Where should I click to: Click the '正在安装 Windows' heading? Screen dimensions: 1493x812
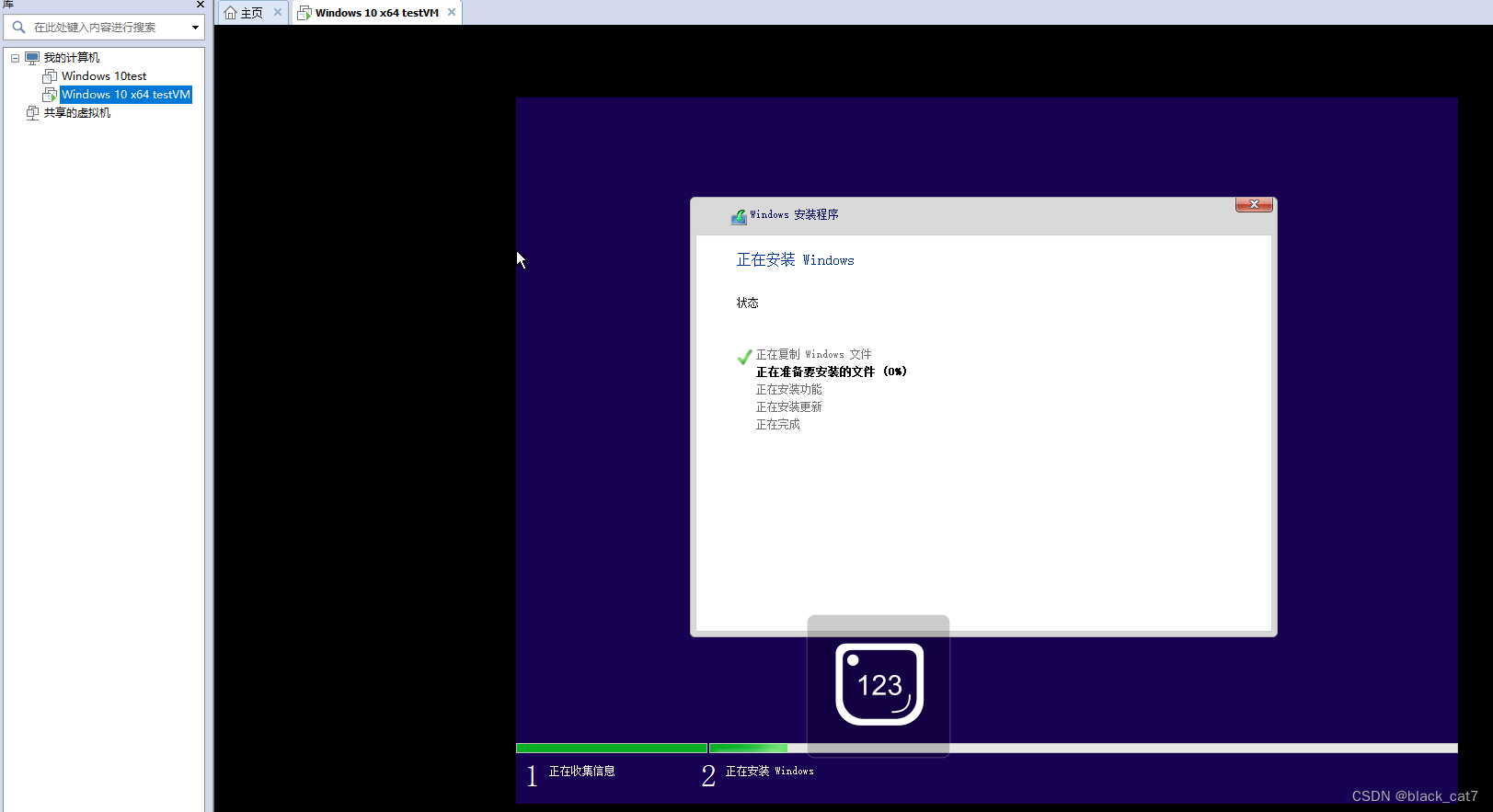point(796,260)
